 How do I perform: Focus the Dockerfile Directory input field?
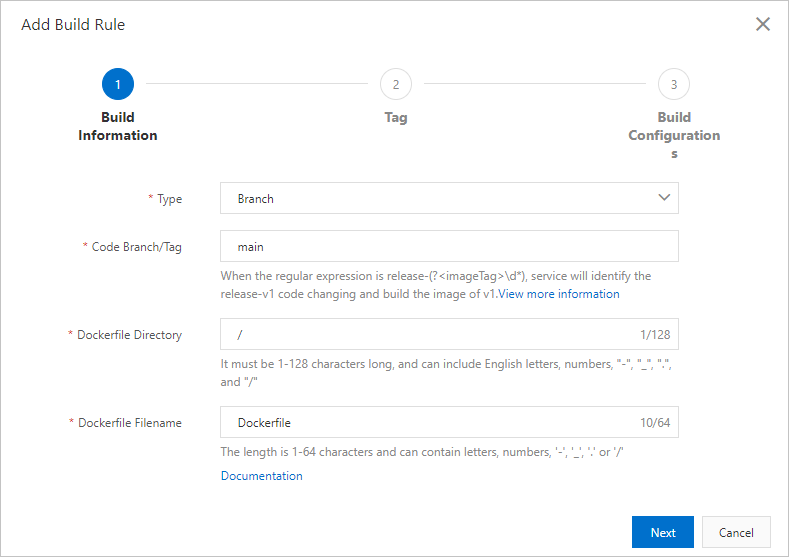point(449,334)
